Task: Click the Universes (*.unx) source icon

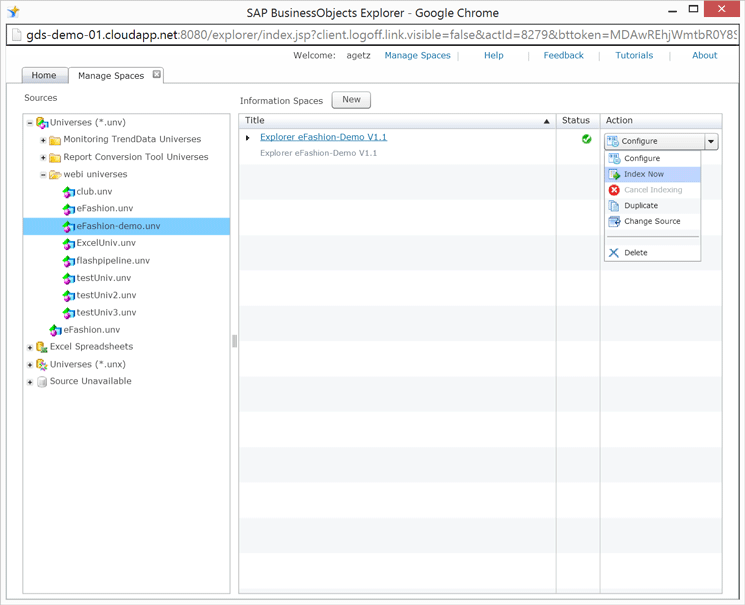Action: click(42, 365)
